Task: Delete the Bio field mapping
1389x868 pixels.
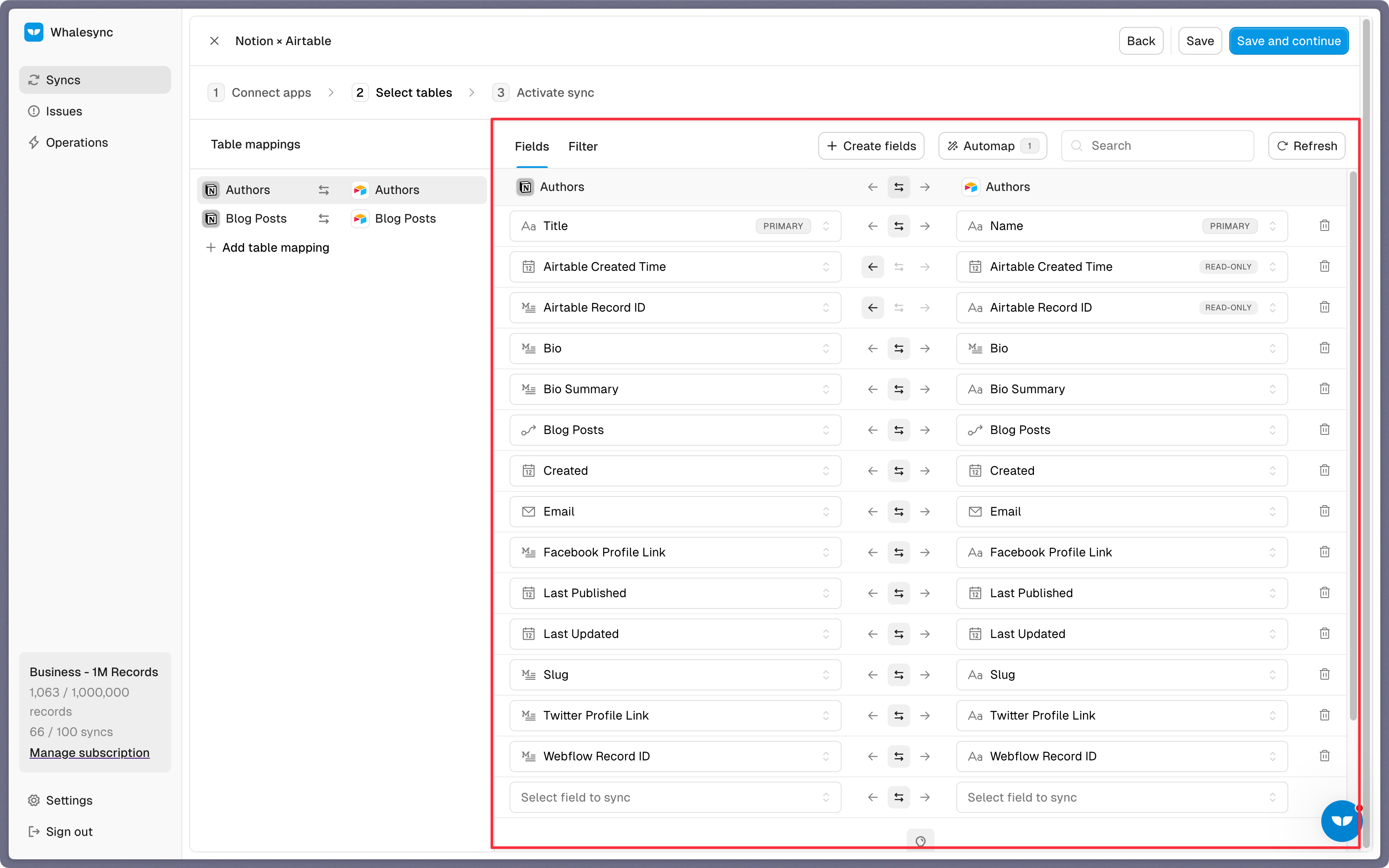Action: [x=1325, y=348]
